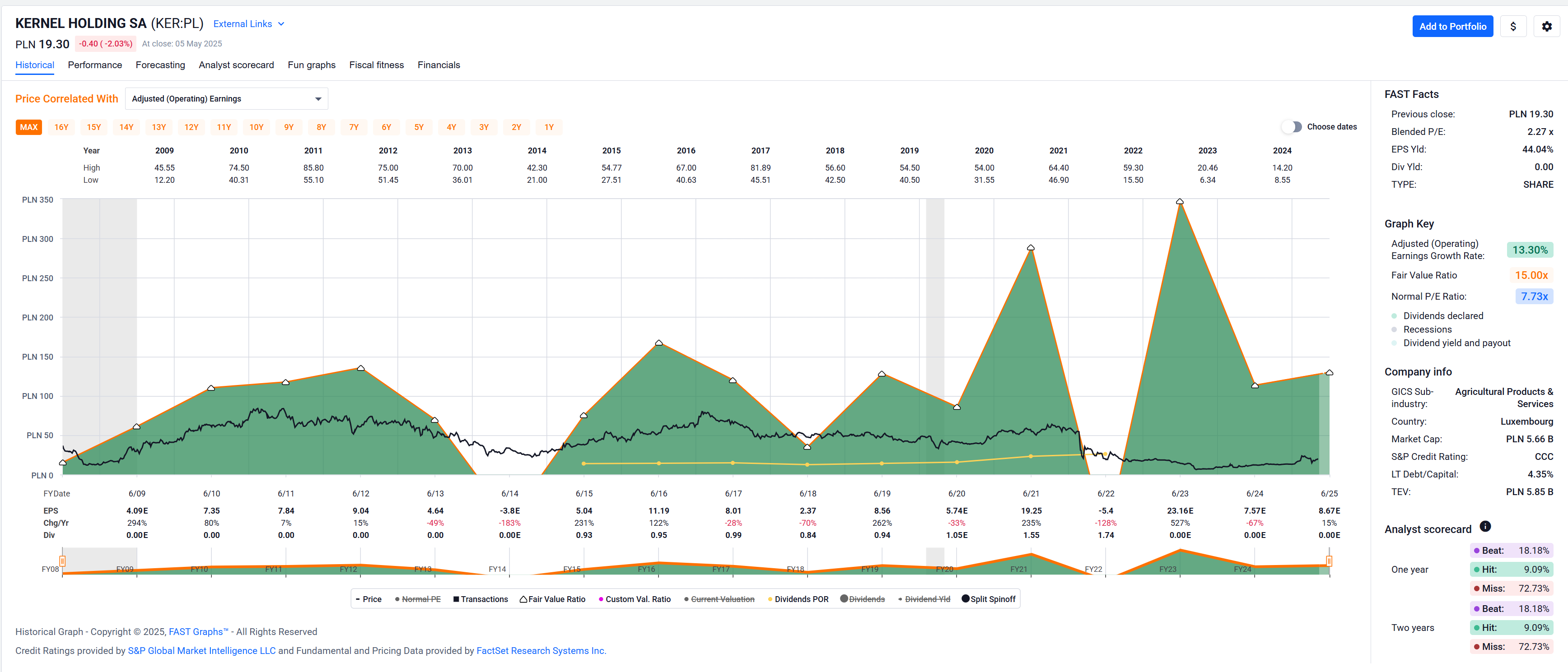Click the -0.40 (-2.03%) price change badge
The image size is (1568, 672).
(x=105, y=44)
